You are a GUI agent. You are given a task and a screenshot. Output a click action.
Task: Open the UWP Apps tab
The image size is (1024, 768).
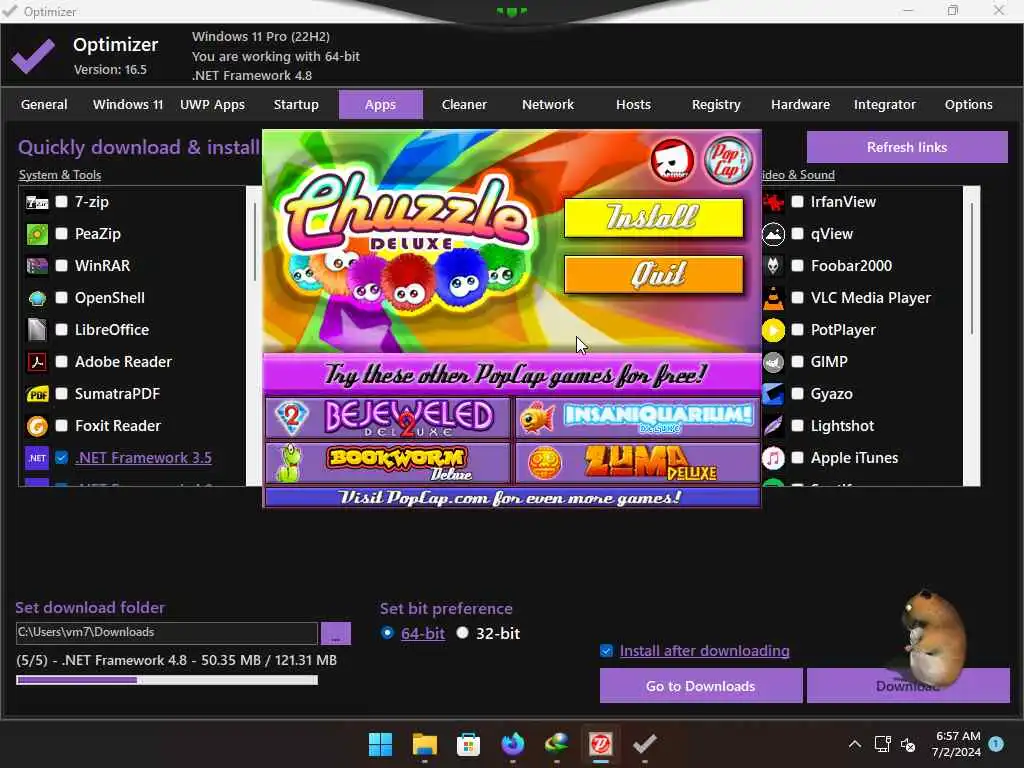tap(212, 104)
